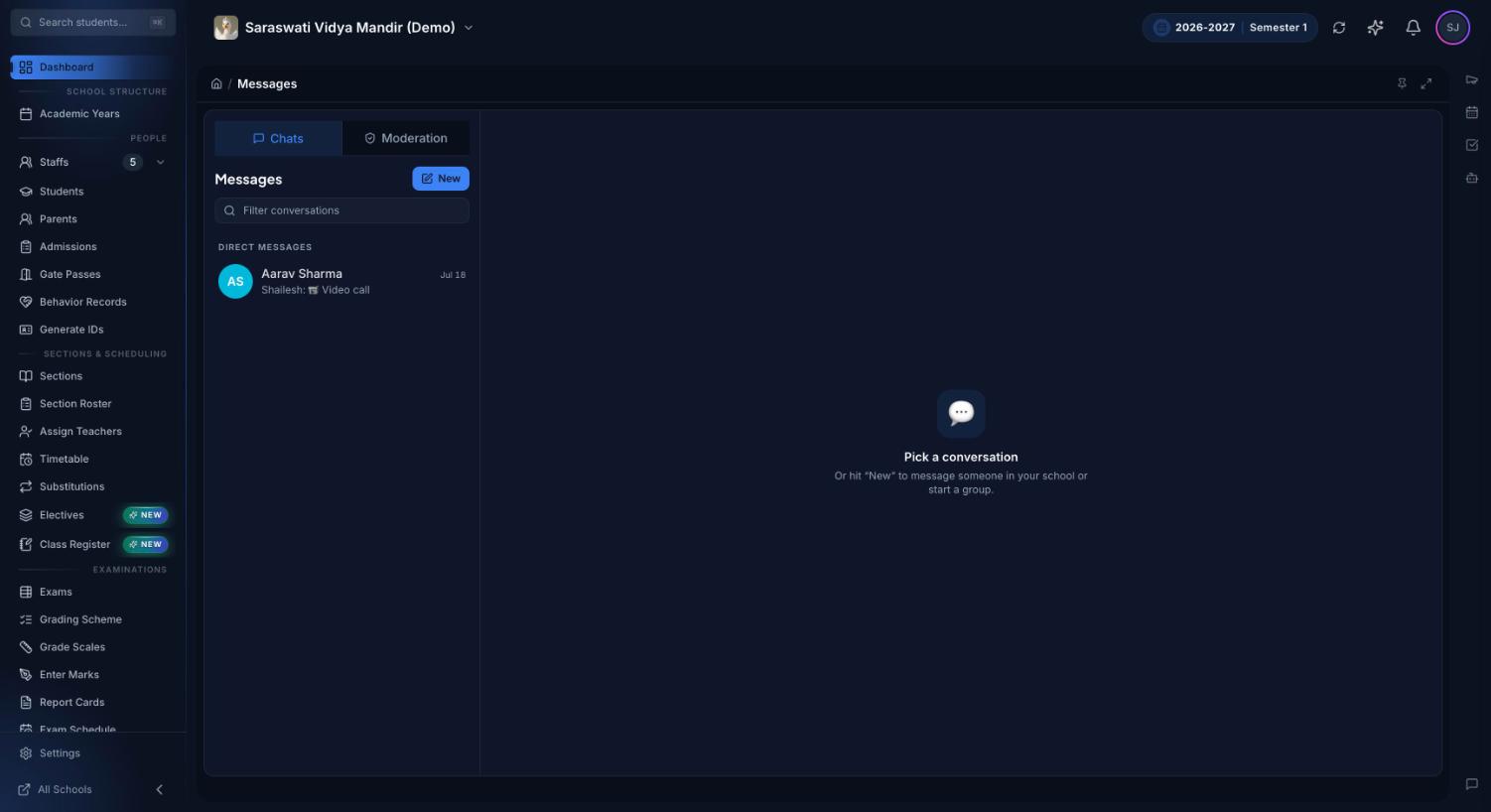Open Settings in the sidebar
Screen dimensions: 1491x812
point(93,753)
